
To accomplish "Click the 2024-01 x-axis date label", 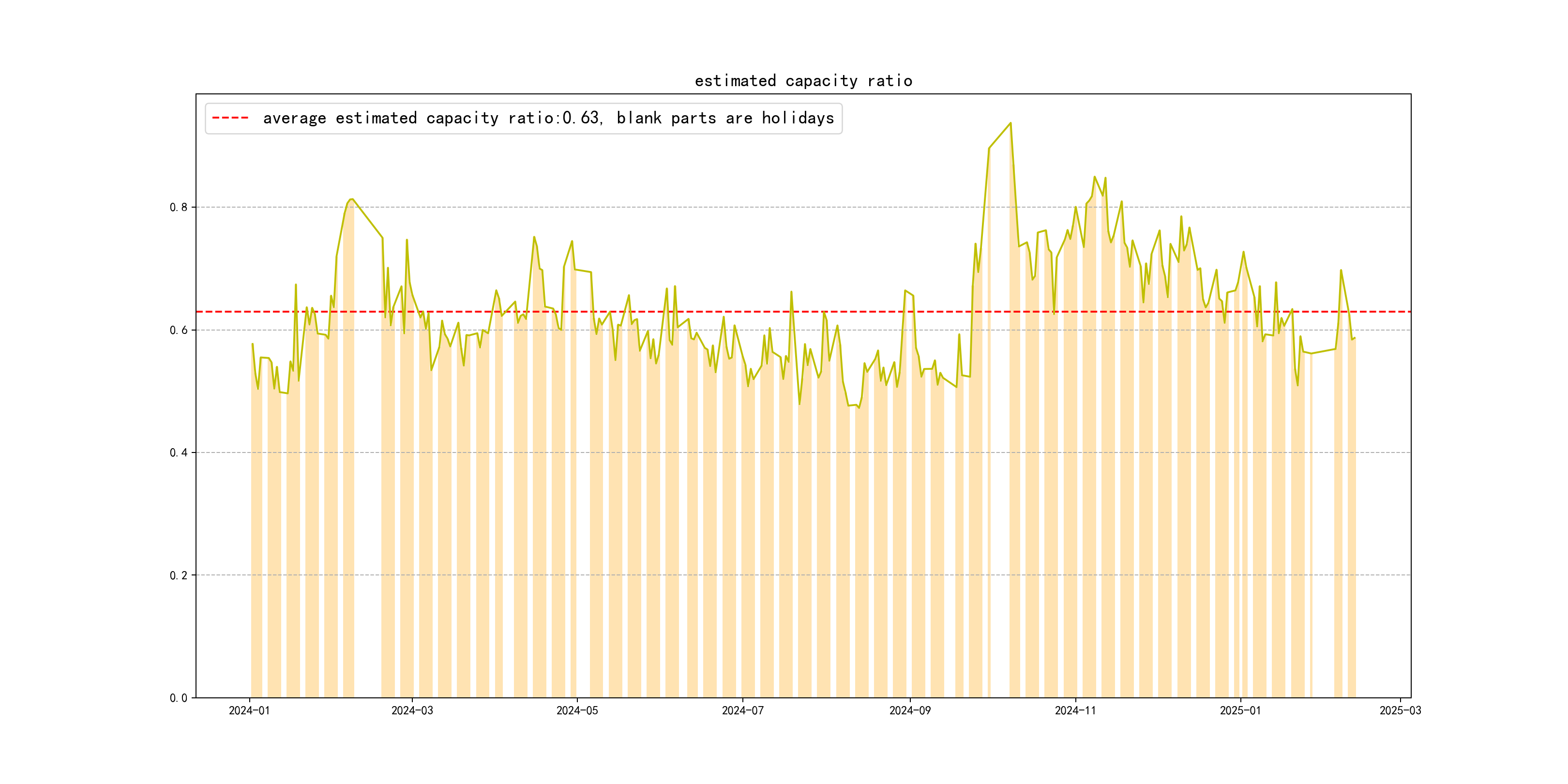I will coord(249,711).
